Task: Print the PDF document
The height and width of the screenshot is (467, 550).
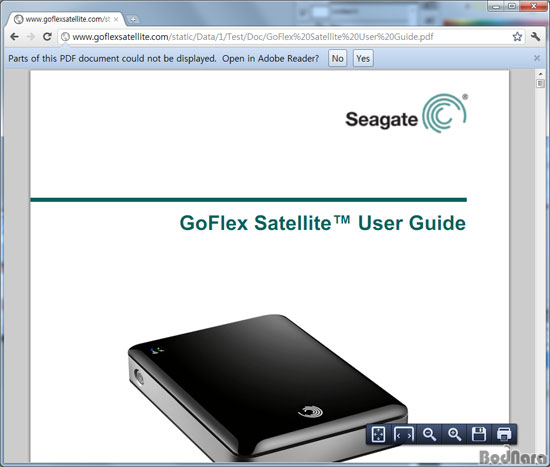Action: click(504, 434)
